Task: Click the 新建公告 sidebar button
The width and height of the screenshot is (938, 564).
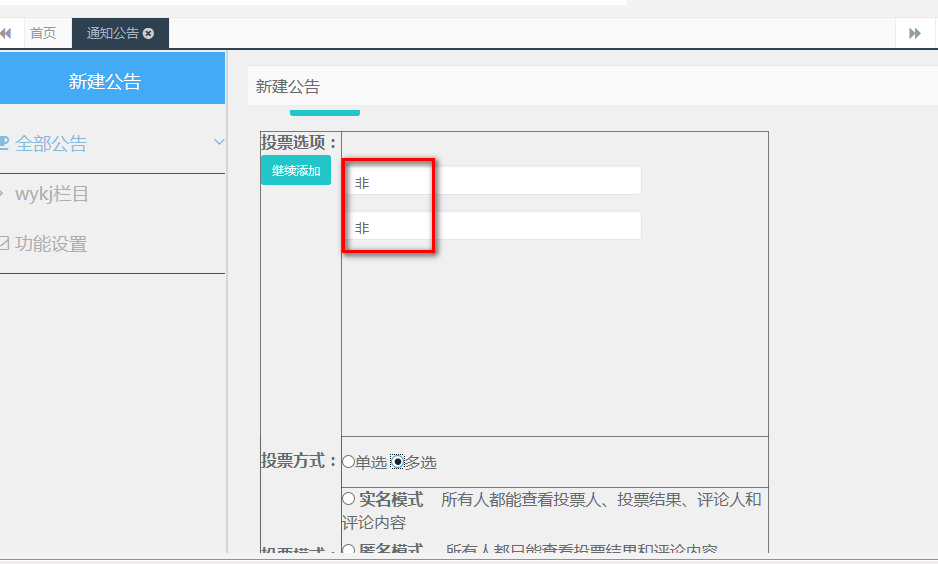Action: point(112,78)
